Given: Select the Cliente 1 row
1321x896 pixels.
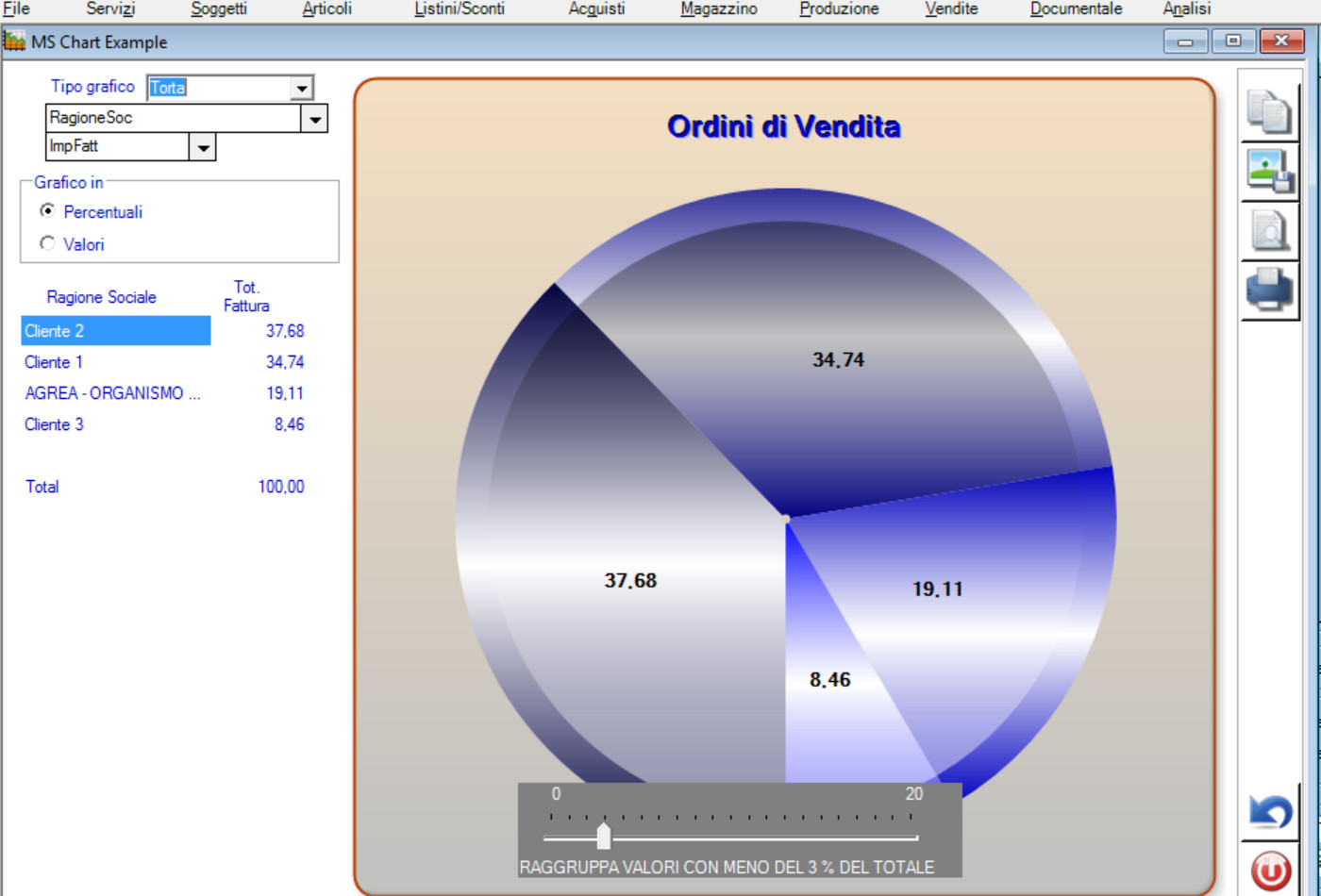Looking at the screenshot, I should pos(54,362).
